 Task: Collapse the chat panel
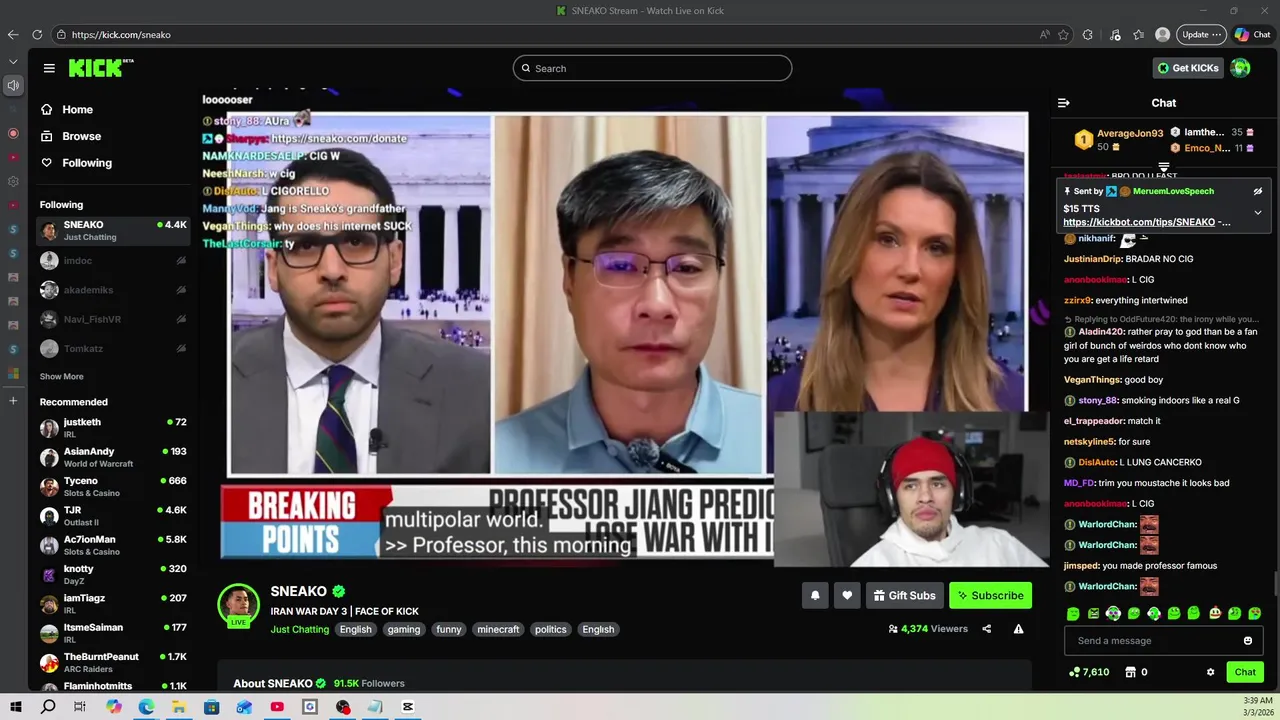point(1064,103)
